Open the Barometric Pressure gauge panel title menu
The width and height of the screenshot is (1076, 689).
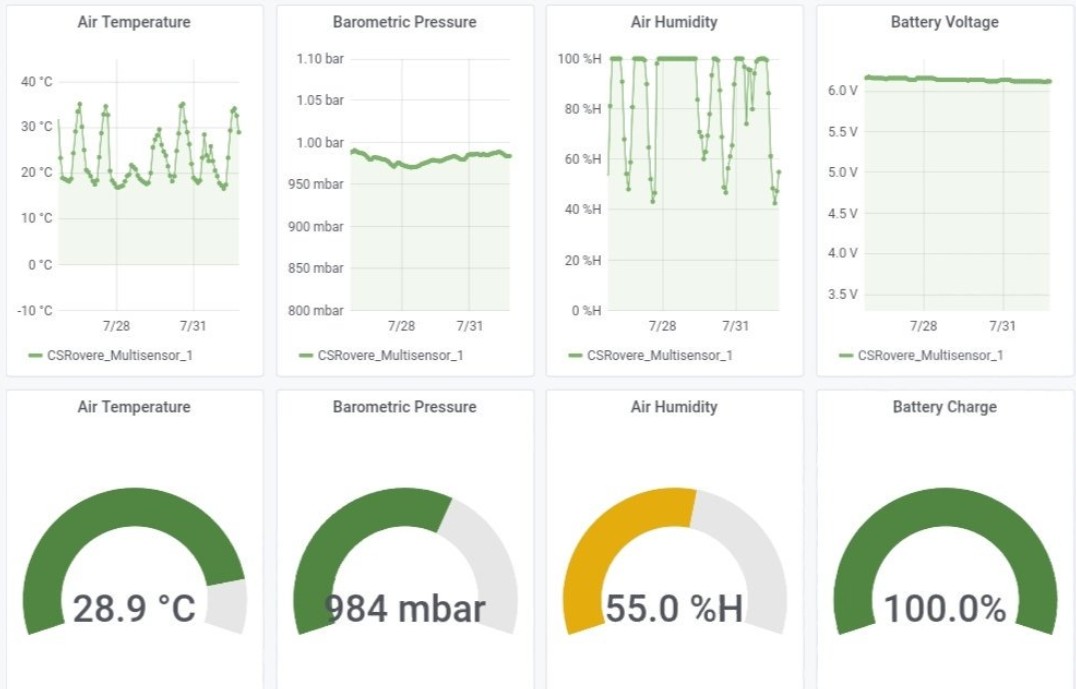pyautogui.click(x=404, y=407)
